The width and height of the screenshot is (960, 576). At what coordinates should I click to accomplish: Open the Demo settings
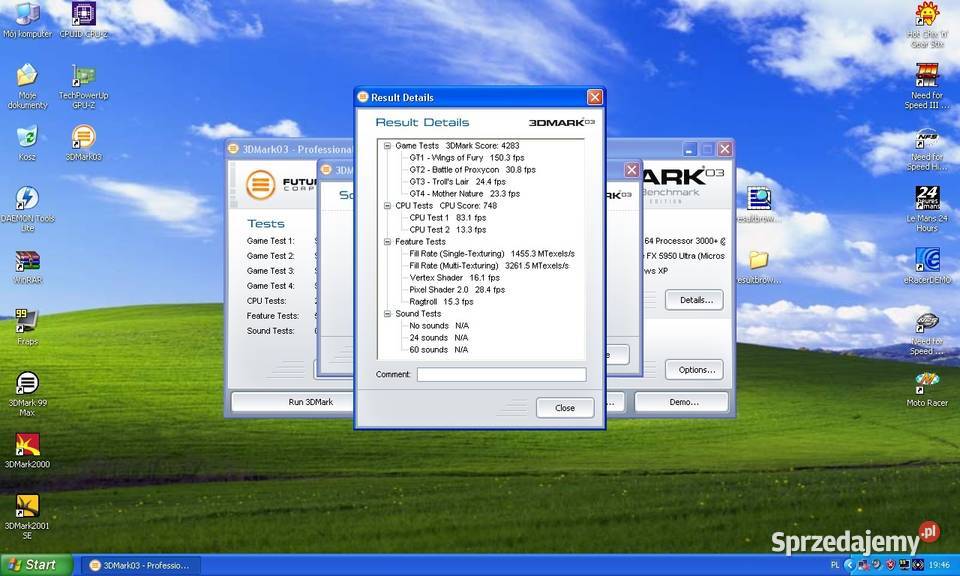[x=684, y=401]
